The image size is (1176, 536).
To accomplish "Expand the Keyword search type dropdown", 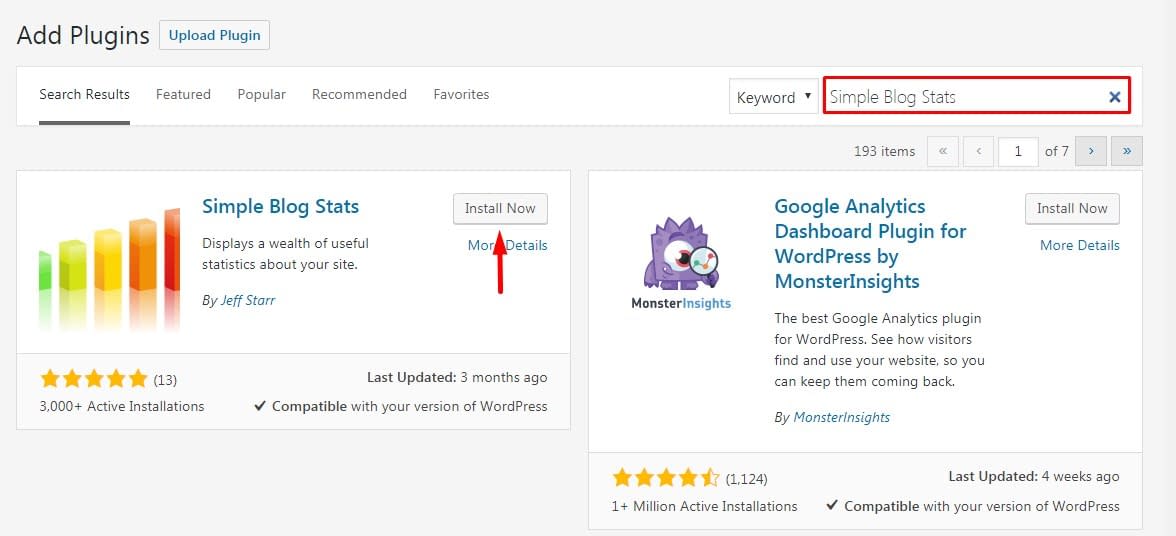I will pyautogui.click(x=773, y=97).
